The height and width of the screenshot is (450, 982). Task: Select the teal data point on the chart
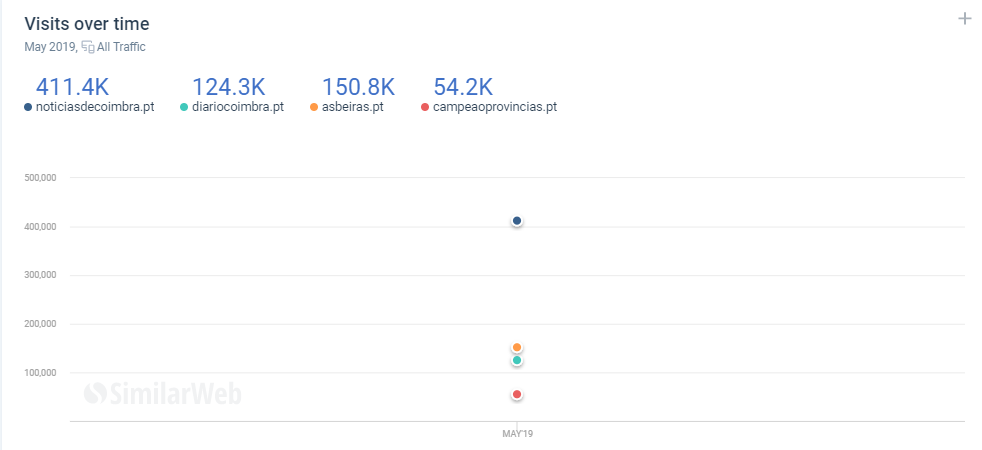517,361
